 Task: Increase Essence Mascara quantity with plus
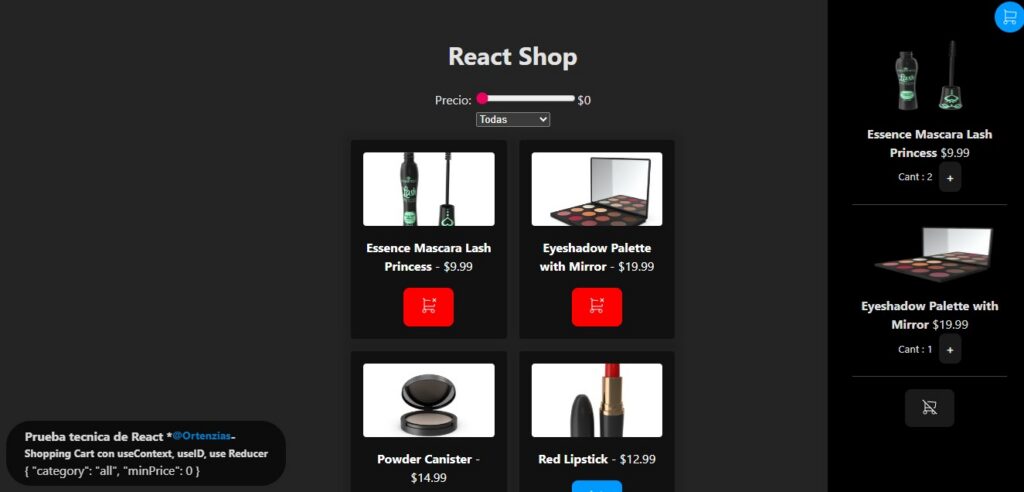click(950, 178)
